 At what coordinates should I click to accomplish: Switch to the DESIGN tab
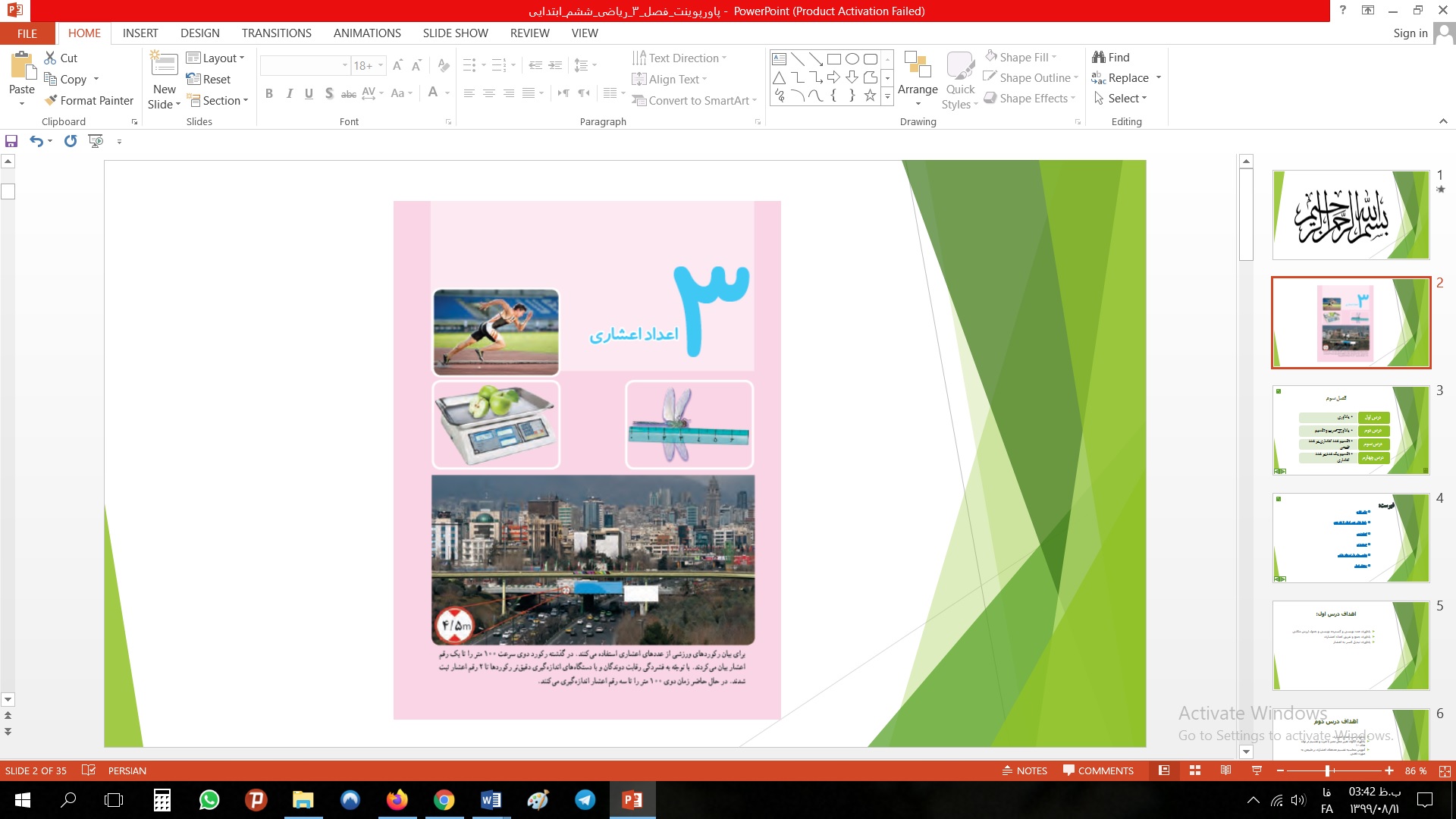tap(199, 33)
